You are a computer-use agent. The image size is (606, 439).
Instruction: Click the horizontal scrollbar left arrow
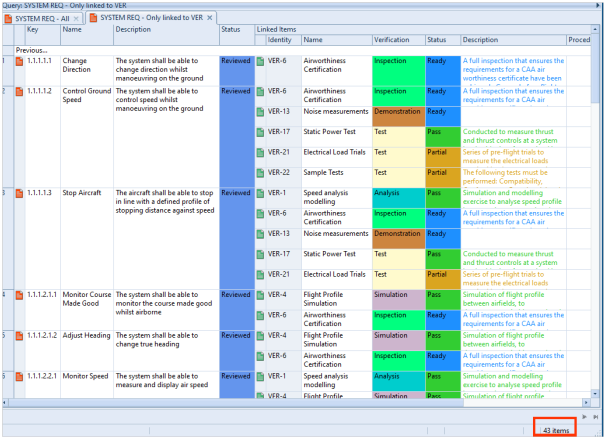click(x=5, y=403)
